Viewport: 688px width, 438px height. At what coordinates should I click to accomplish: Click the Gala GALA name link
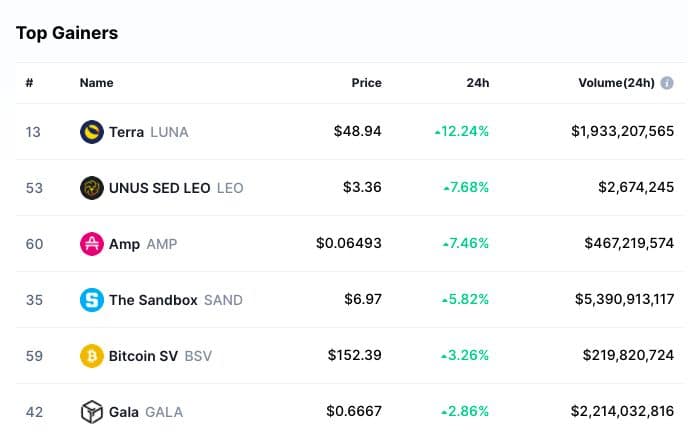[x=124, y=412]
